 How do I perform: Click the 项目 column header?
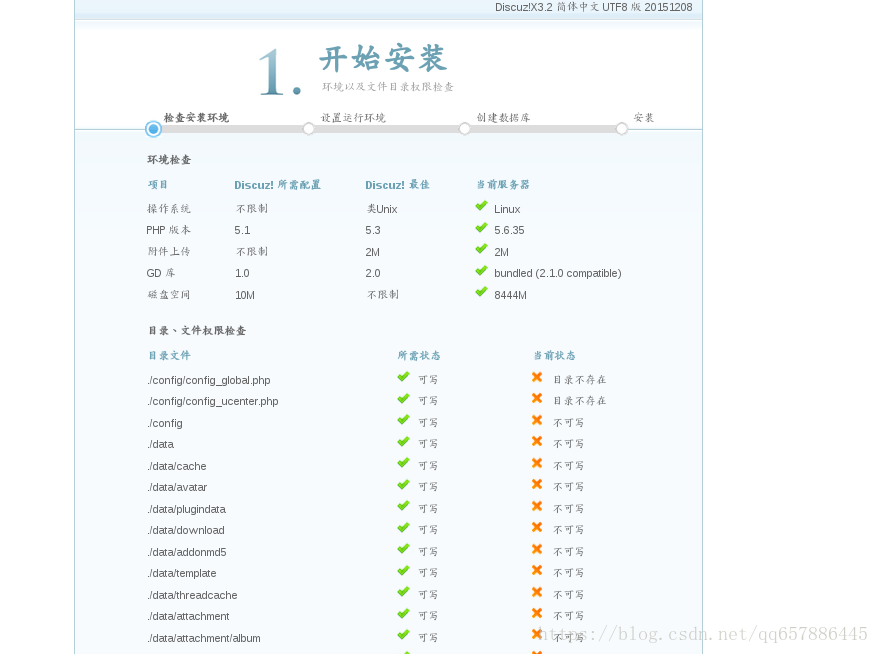point(158,184)
